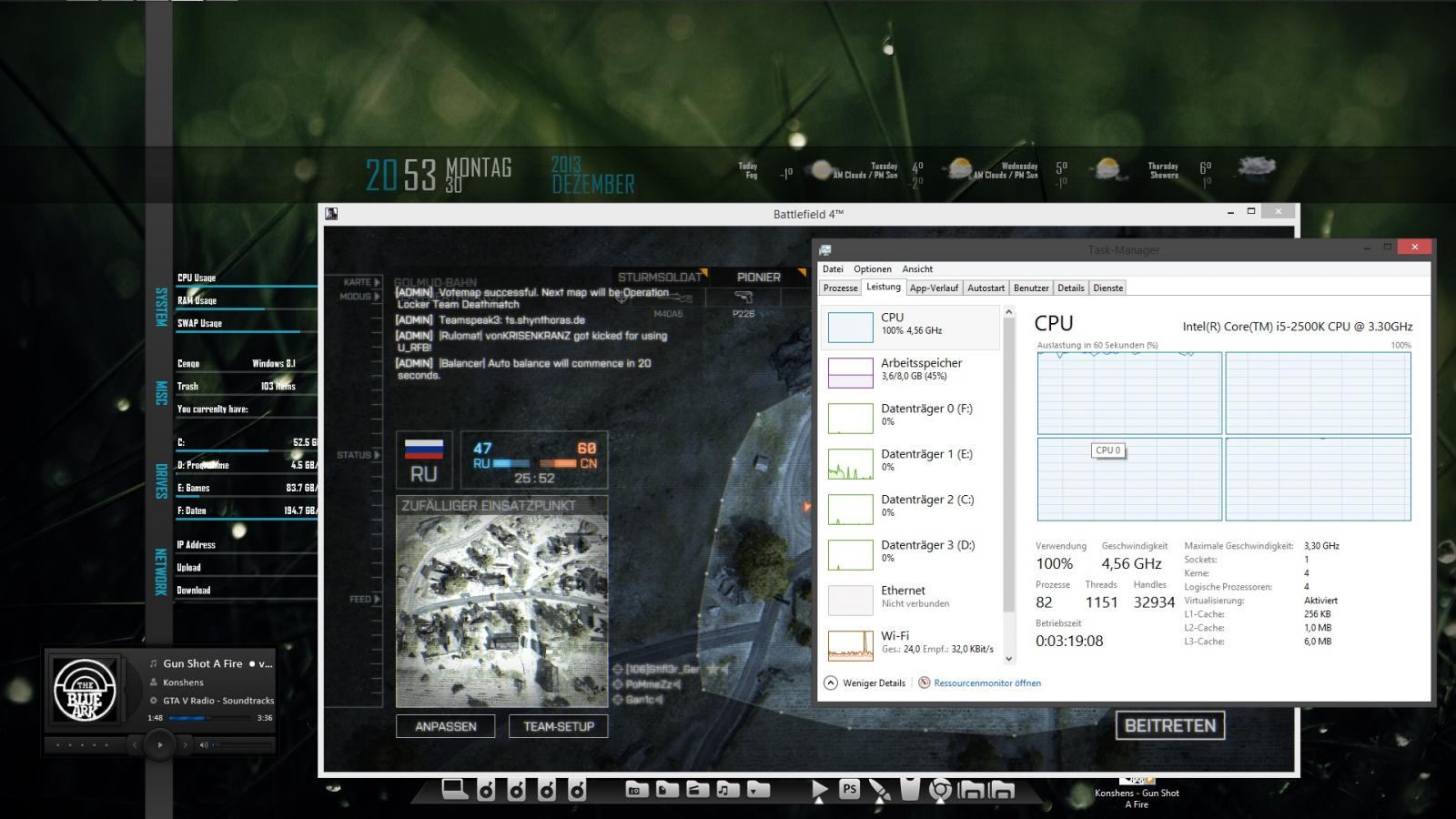
Task: Select Datenträger 2 (C:) in performance list
Action: click(910, 508)
